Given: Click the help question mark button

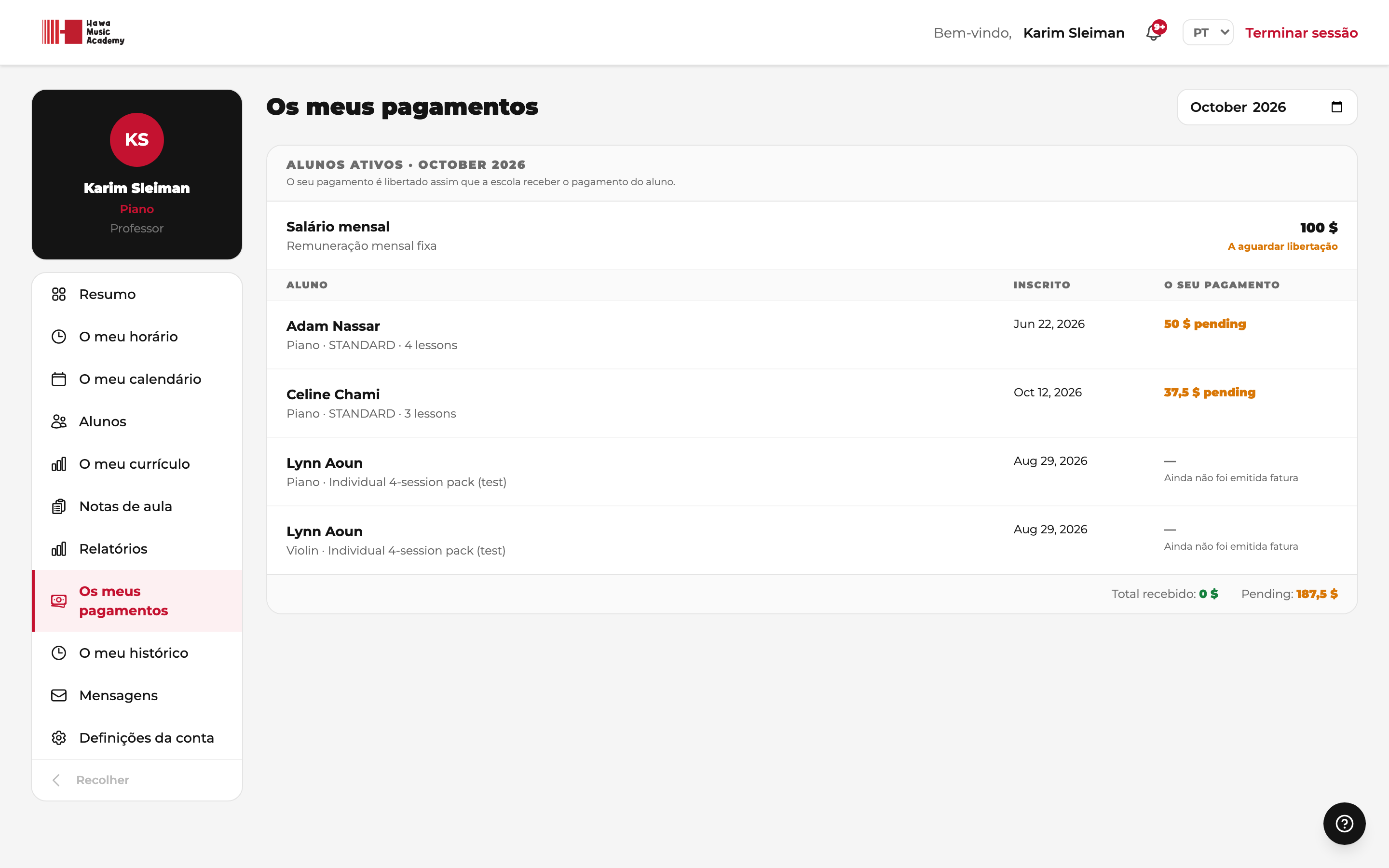Looking at the screenshot, I should click(1344, 823).
